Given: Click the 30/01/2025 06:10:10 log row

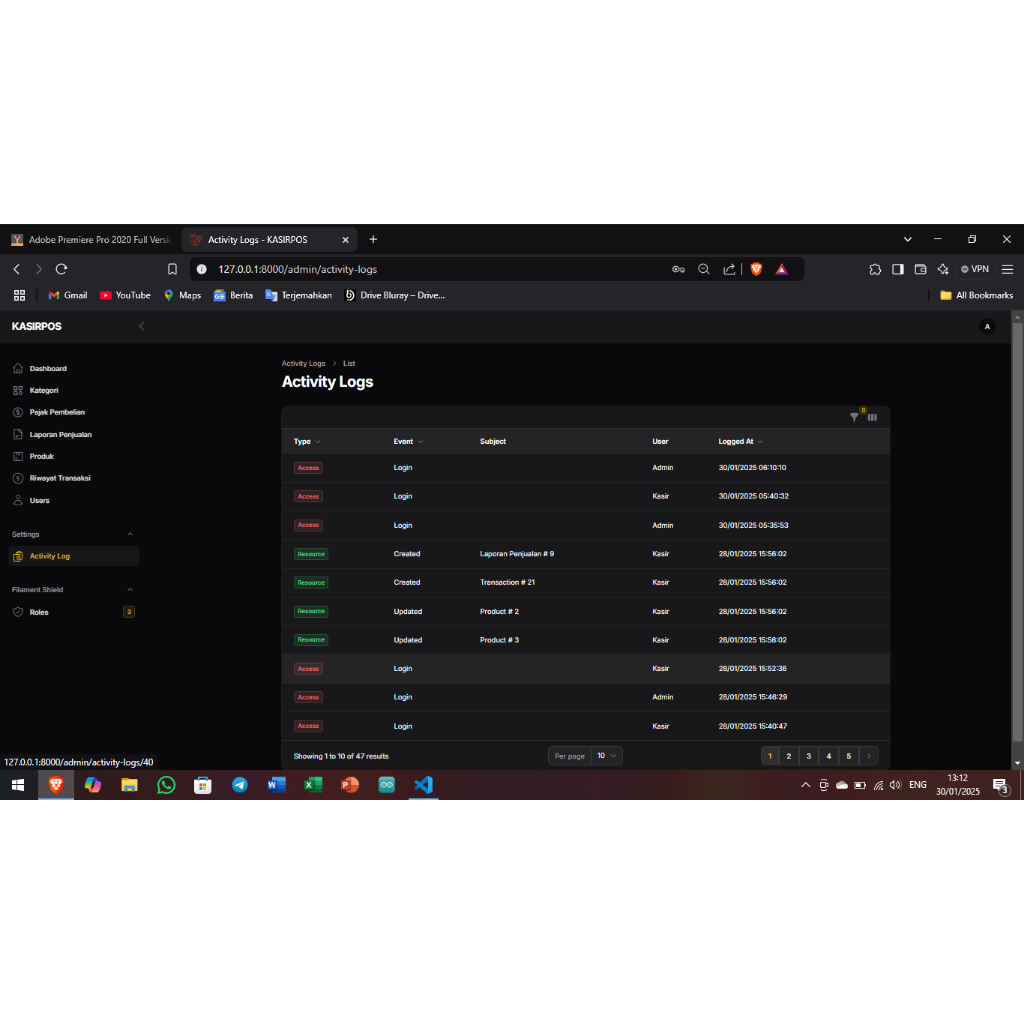Looking at the screenshot, I should click(585, 468).
